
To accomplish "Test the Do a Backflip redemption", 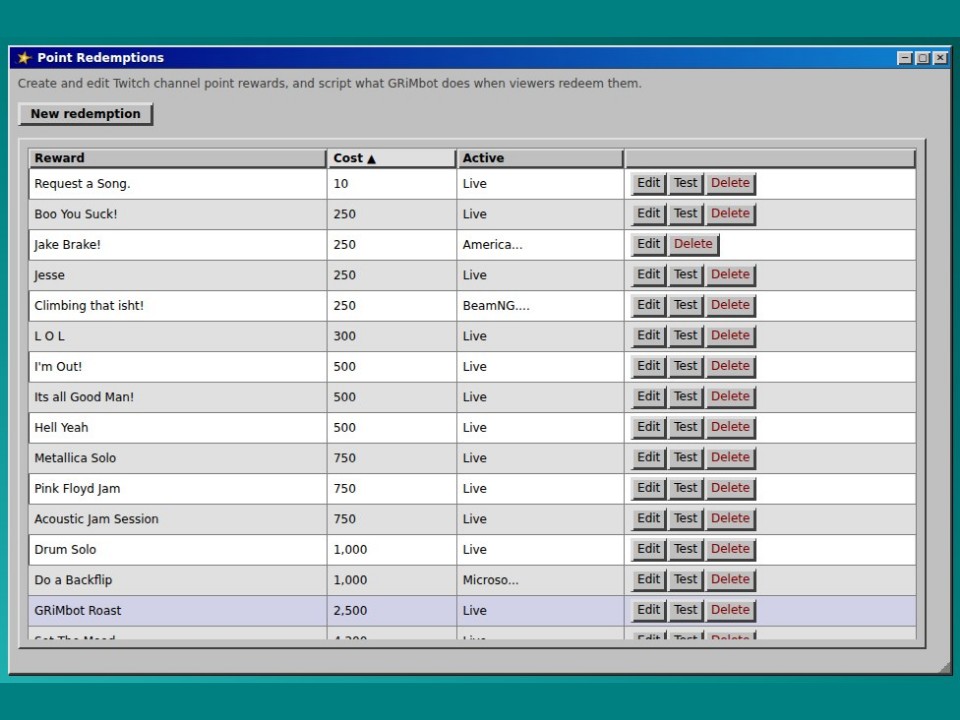I will click(x=686, y=580).
